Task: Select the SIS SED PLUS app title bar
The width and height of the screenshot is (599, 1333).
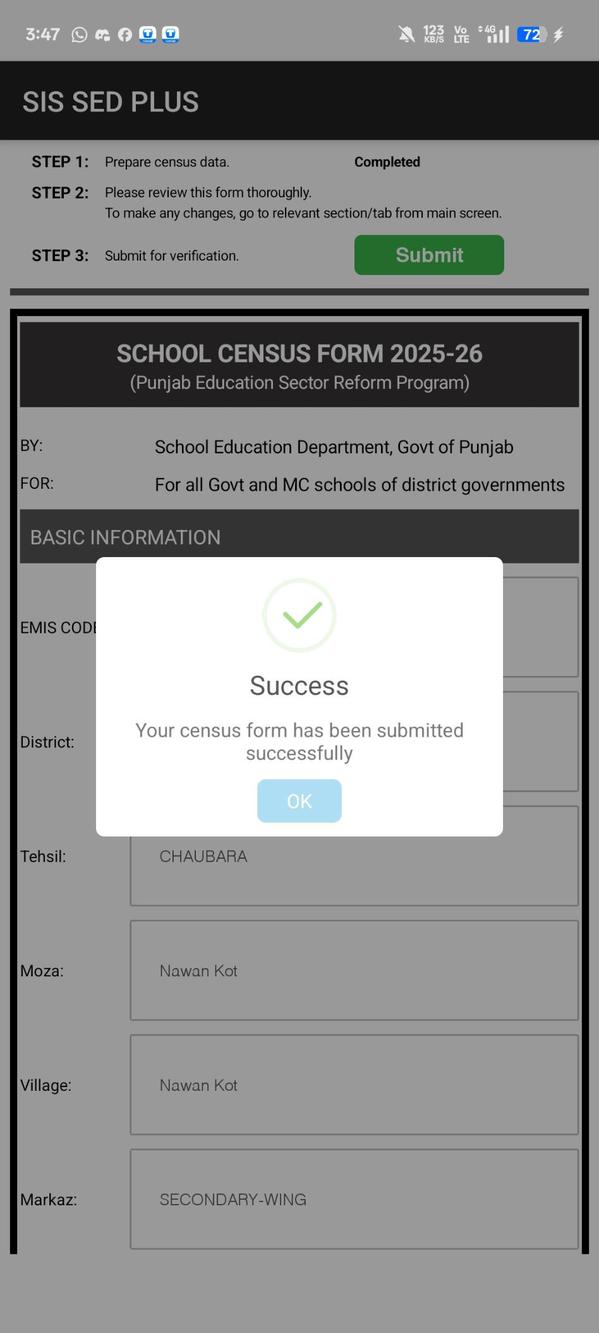Action: pyautogui.click(x=110, y=101)
